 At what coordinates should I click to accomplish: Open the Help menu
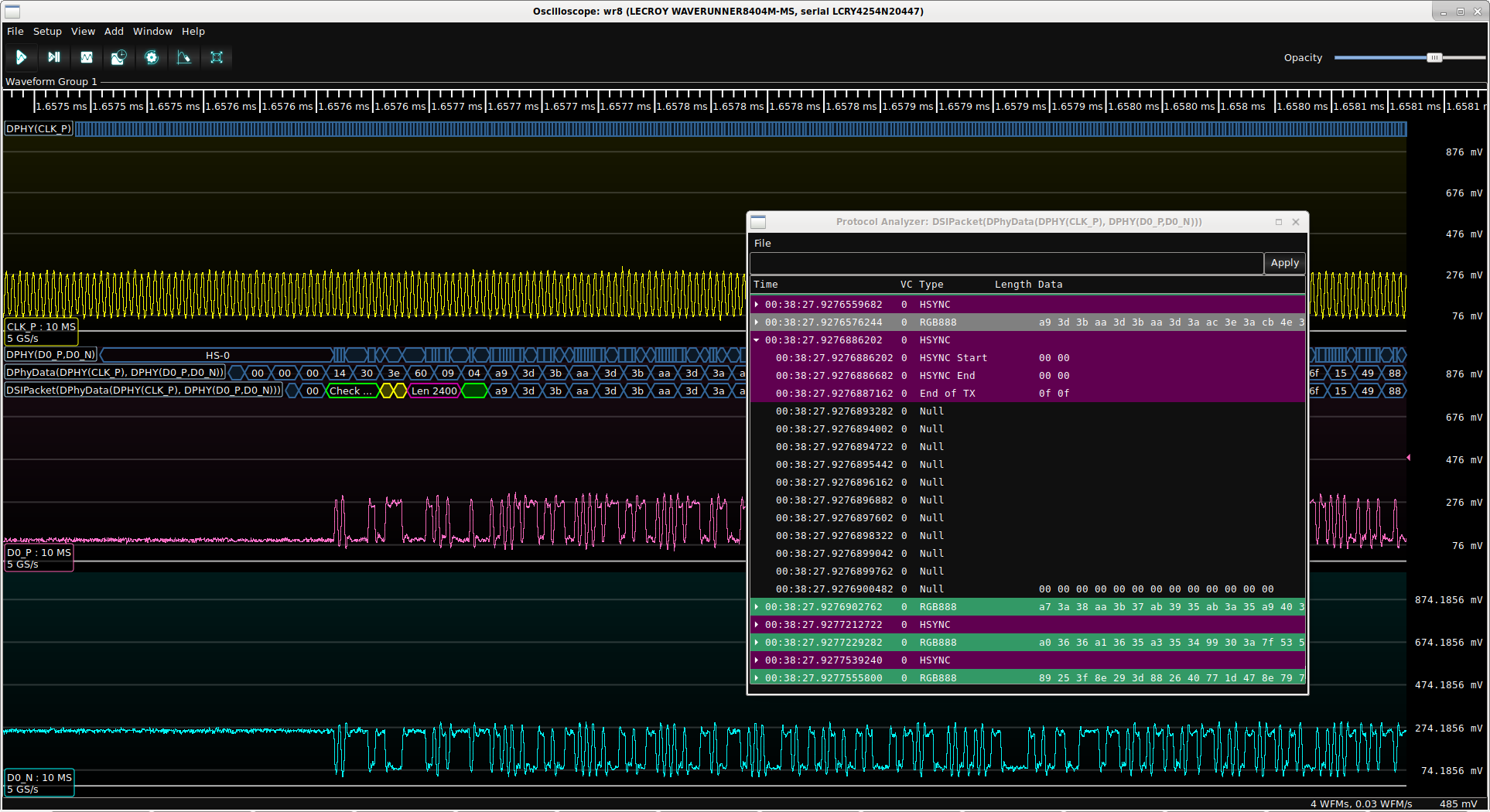[x=193, y=32]
